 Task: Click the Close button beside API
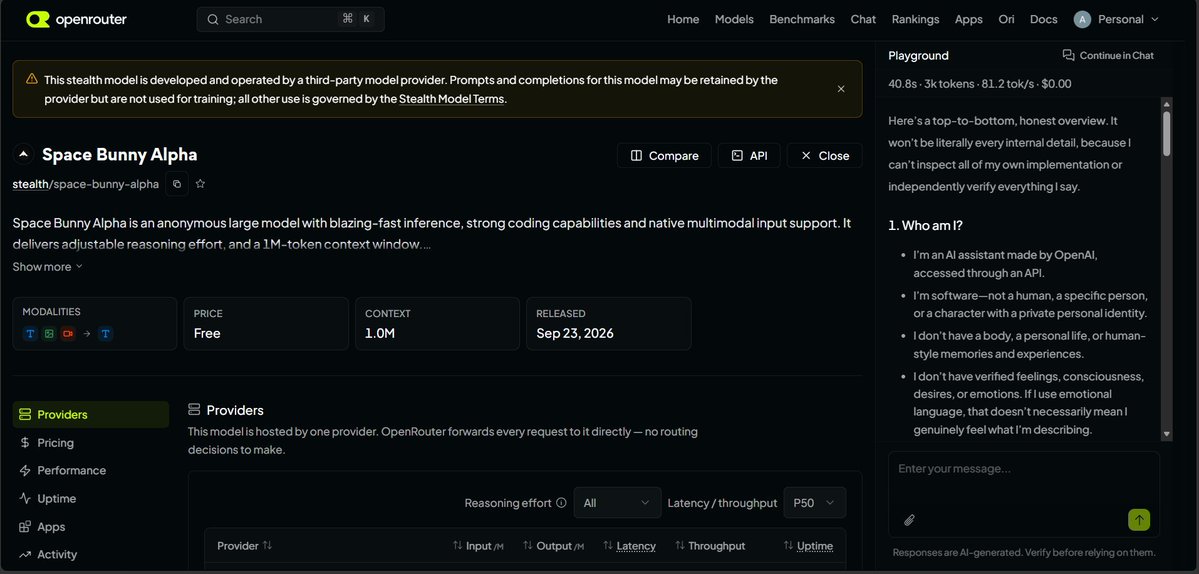[x=824, y=155]
